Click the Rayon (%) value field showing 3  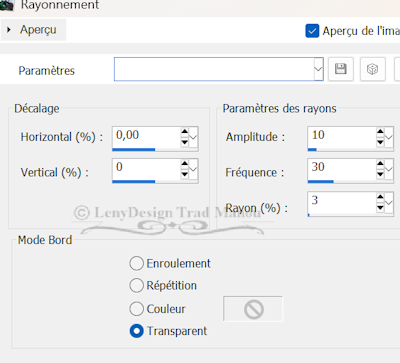(x=342, y=201)
